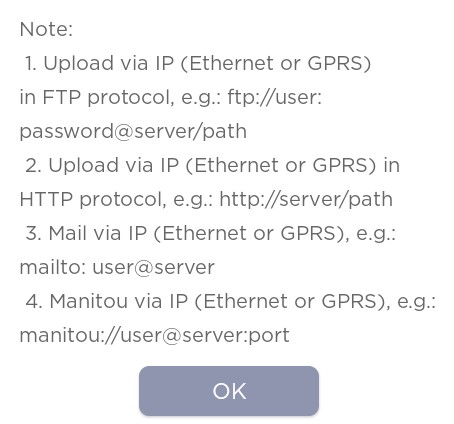
Task: Click the 'manitou://user@server:port' example text
Action: [x=154, y=336]
